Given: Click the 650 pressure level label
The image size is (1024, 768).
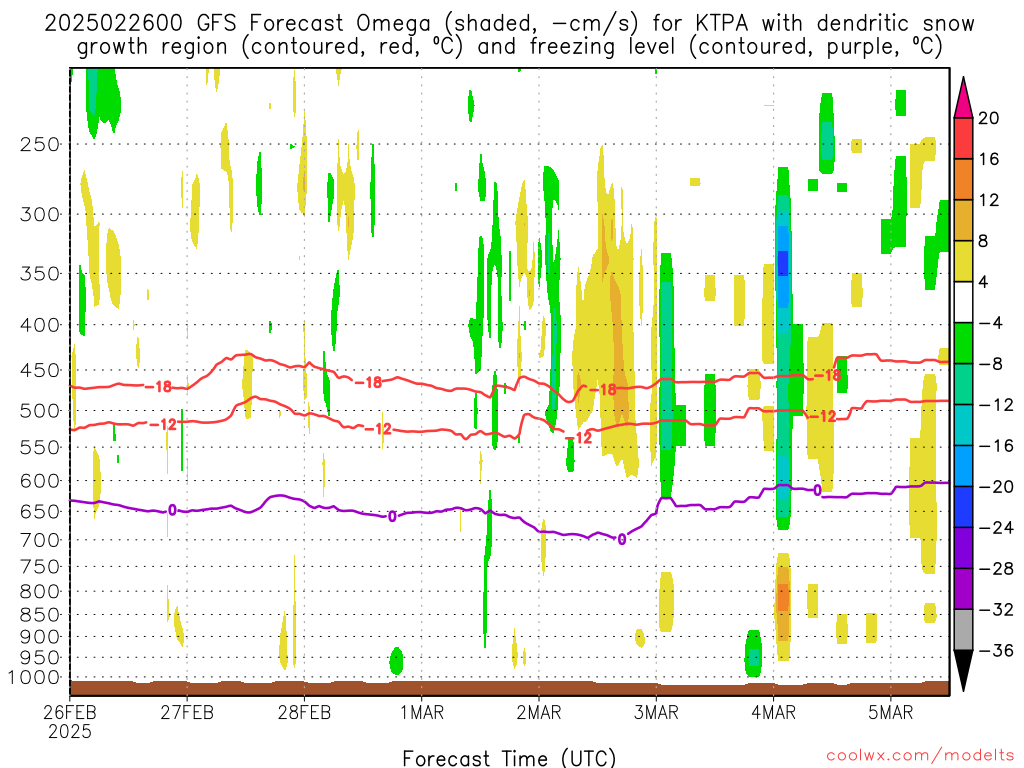Looking at the screenshot, I should (x=40, y=511).
